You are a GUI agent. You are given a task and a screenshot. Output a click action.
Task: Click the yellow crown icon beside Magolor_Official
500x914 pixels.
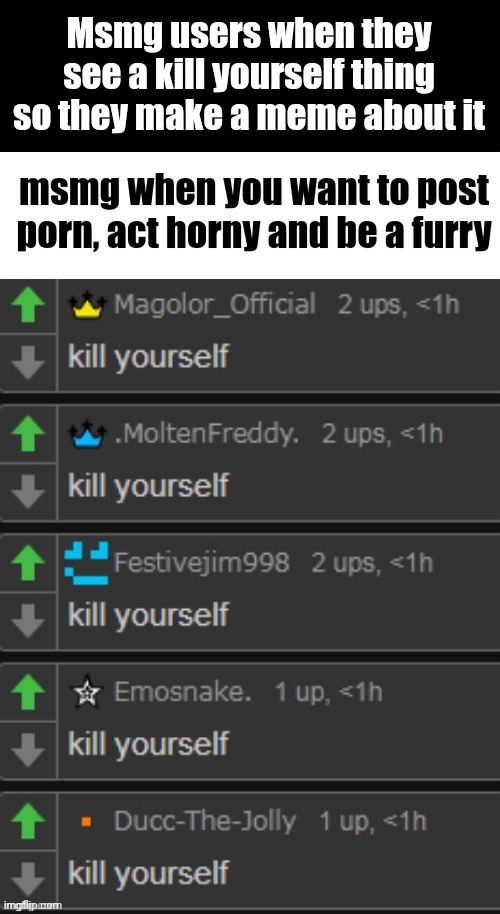87,307
